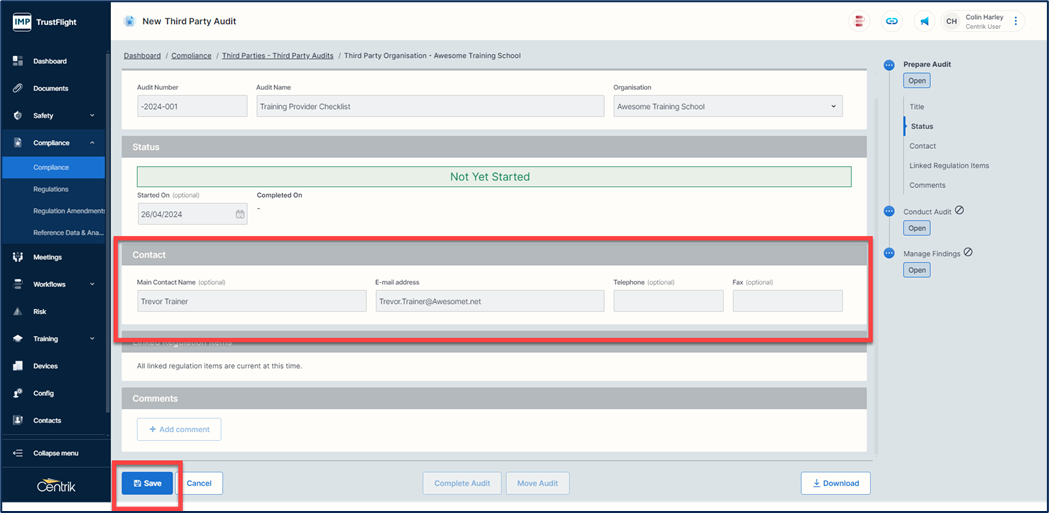Click the red database icon in header
The height and width of the screenshot is (513, 1049).
pos(858,21)
